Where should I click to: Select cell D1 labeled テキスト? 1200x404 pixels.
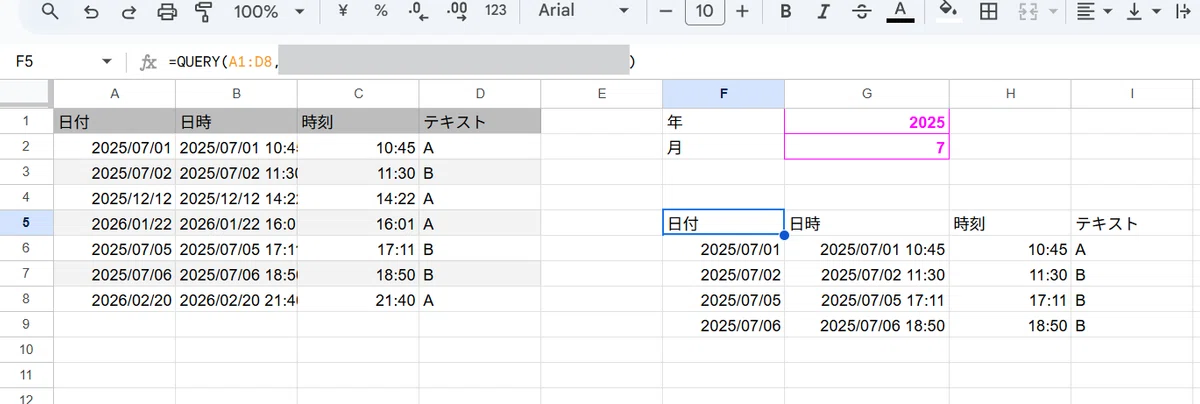pos(480,122)
